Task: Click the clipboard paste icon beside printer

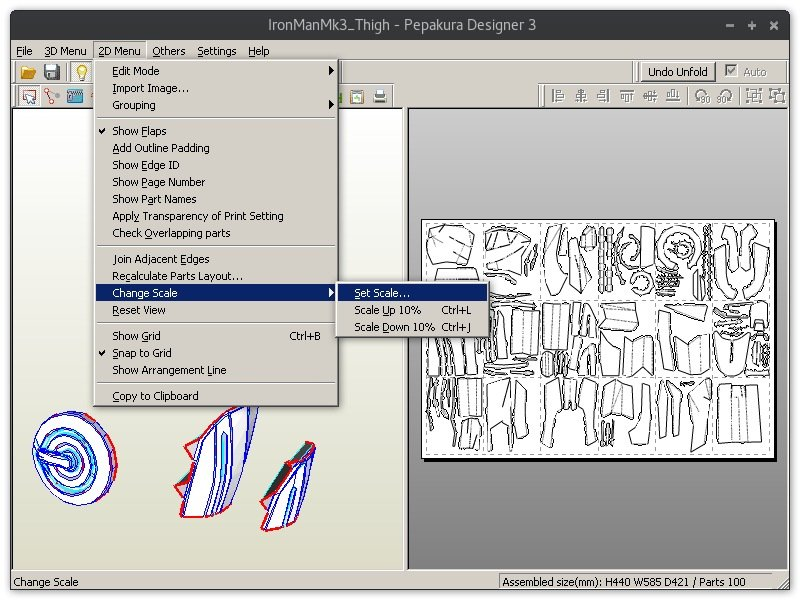Action: (x=357, y=96)
